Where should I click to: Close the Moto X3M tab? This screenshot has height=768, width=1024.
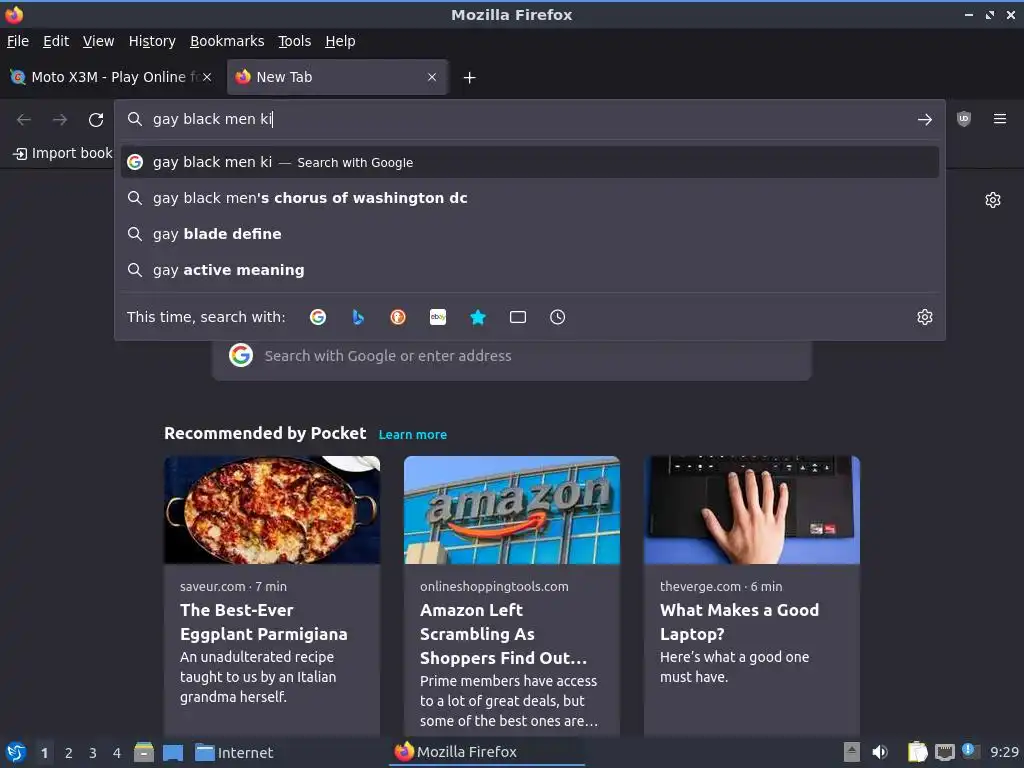(x=206, y=77)
